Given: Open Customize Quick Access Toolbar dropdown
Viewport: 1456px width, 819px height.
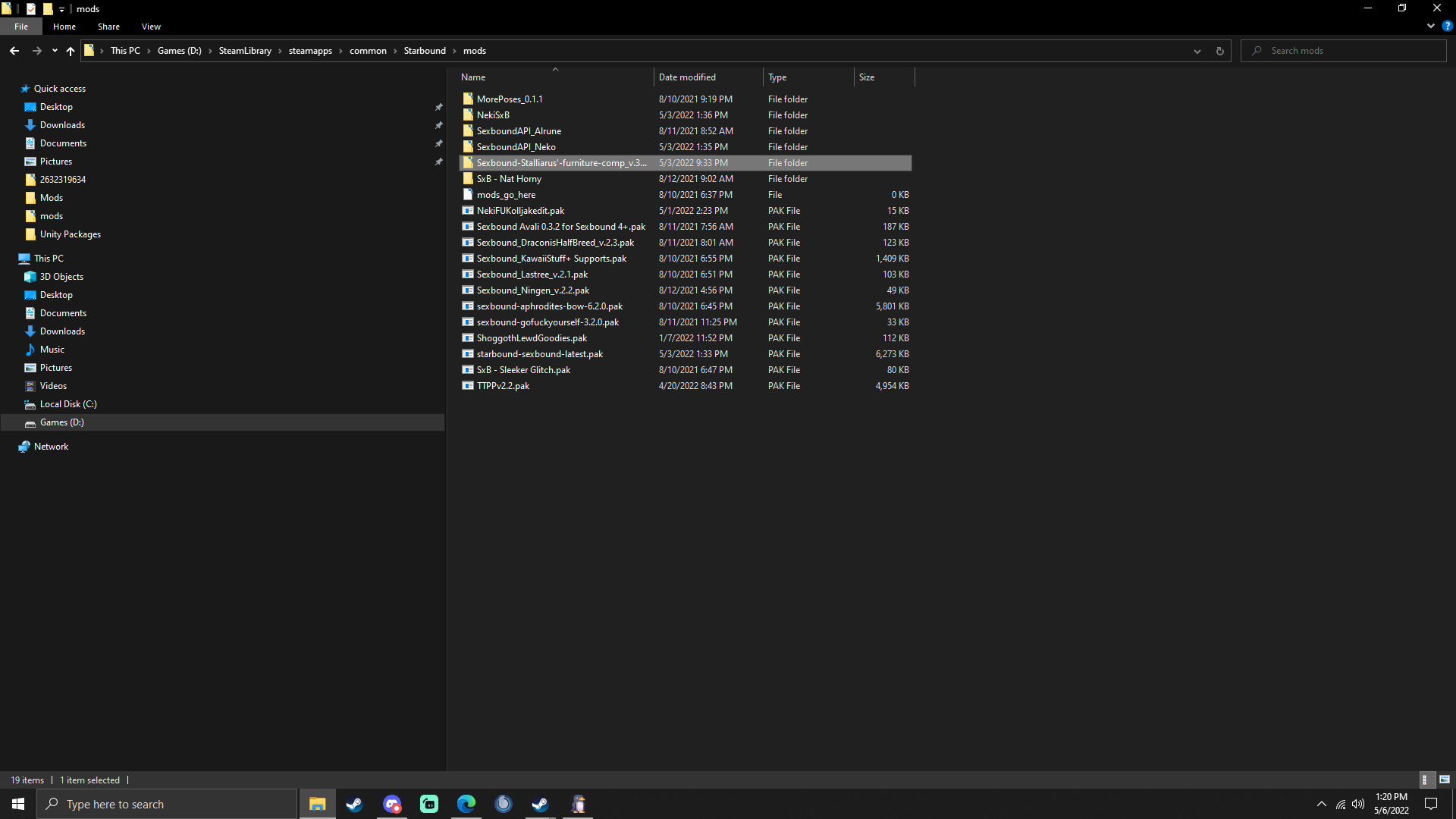Looking at the screenshot, I should (62, 9).
